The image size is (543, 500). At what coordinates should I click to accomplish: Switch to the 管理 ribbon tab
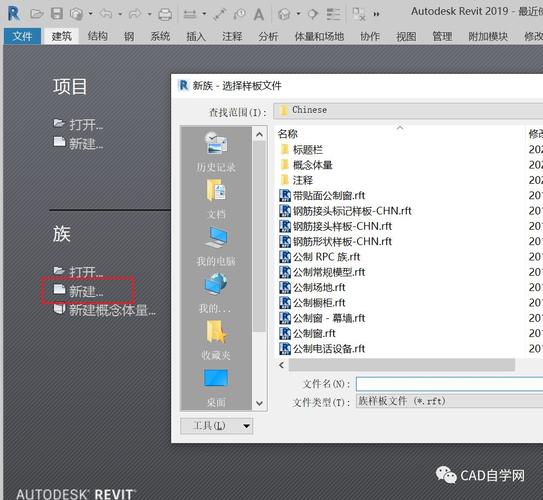[x=442, y=36]
